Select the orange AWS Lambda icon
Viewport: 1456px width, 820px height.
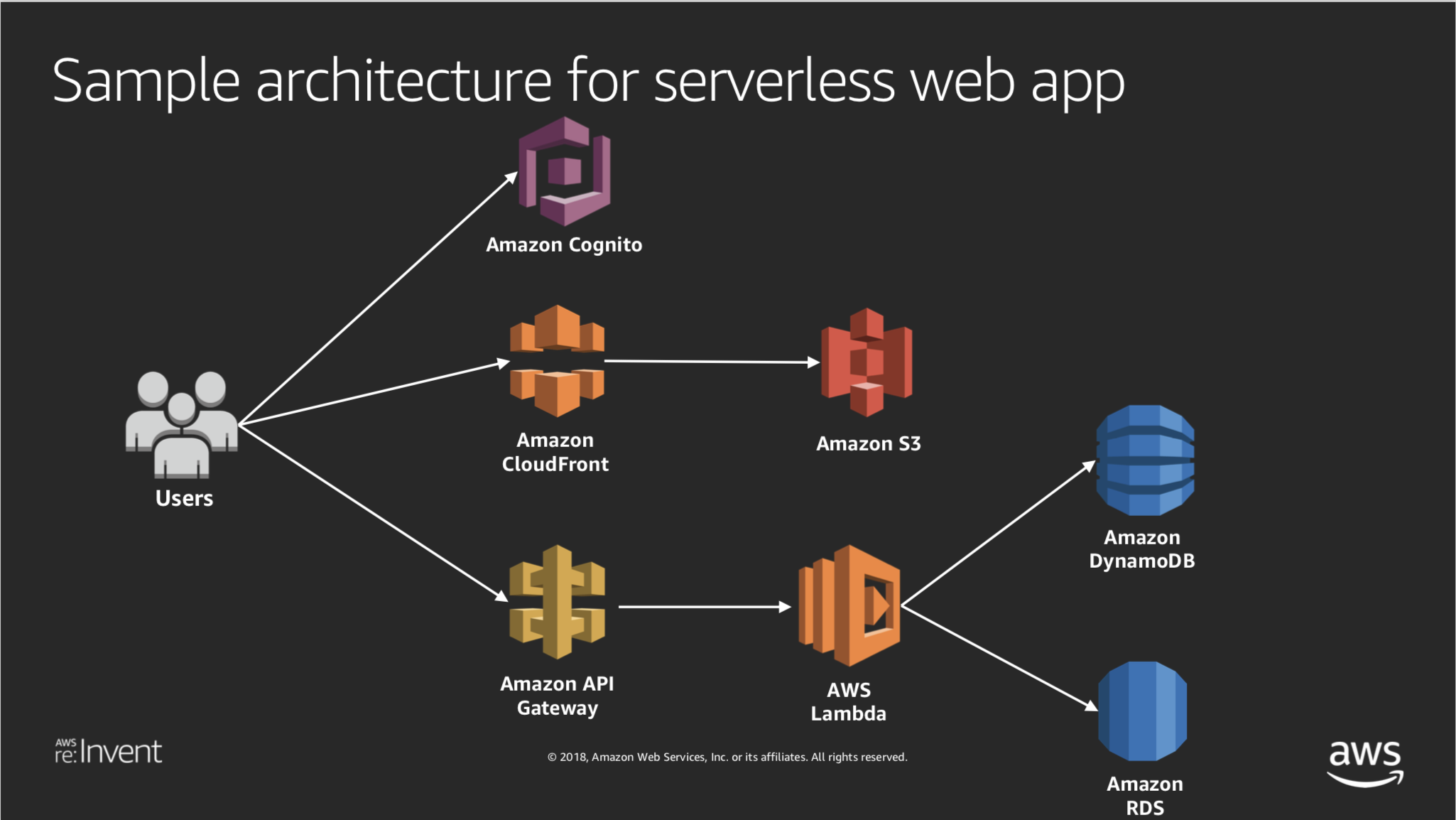pos(849,605)
